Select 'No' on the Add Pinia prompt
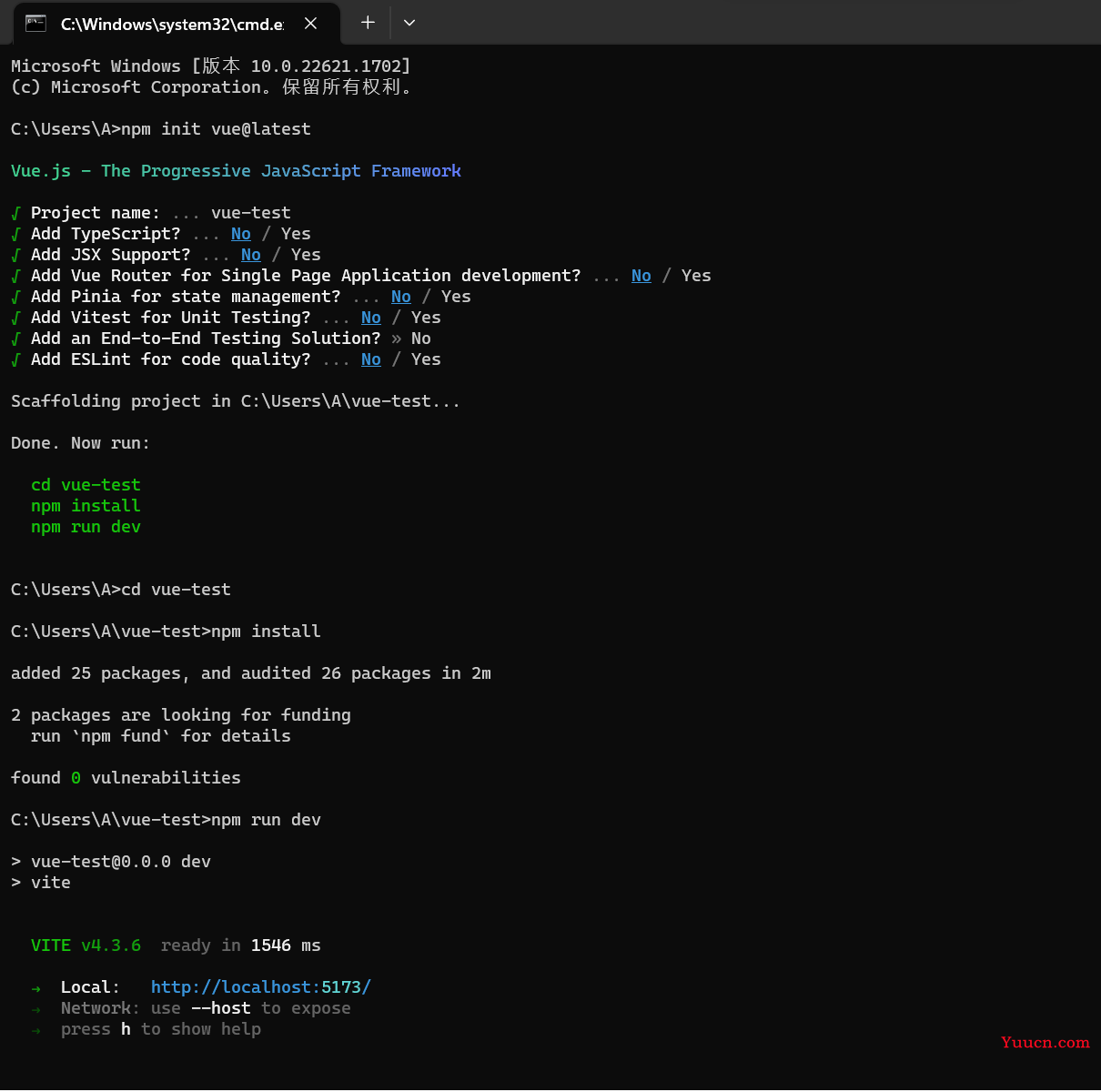 pos(401,297)
